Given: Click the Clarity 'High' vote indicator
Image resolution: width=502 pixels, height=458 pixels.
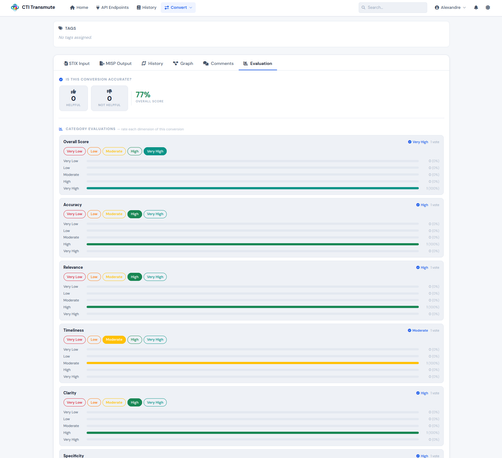Looking at the screenshot, I should (422, 393).
